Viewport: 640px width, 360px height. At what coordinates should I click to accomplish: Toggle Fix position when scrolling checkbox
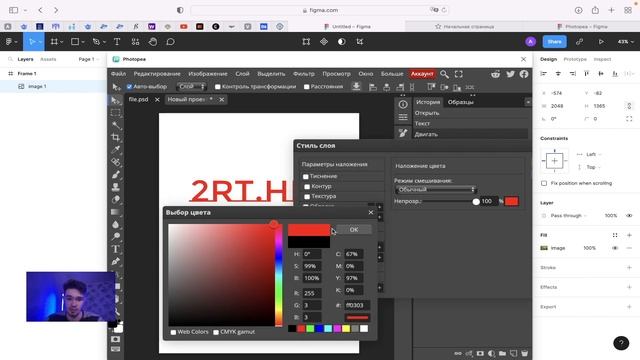point(544,183)
